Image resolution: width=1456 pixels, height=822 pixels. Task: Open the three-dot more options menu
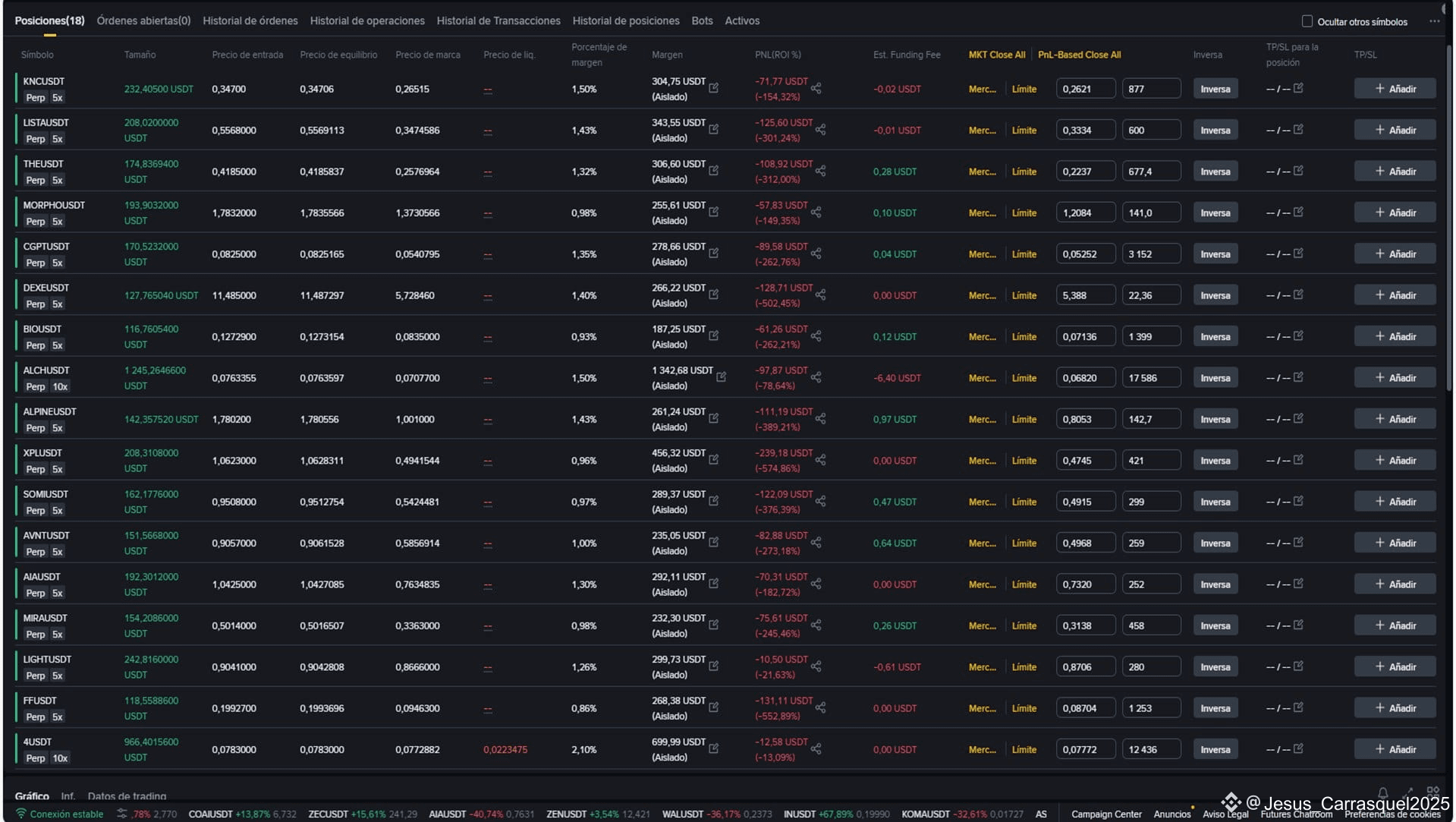[x=1434, y=21]
